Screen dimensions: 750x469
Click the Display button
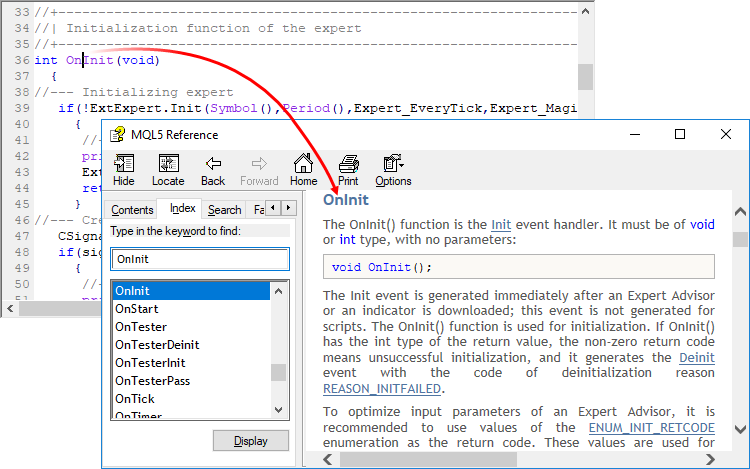(251, 441)
